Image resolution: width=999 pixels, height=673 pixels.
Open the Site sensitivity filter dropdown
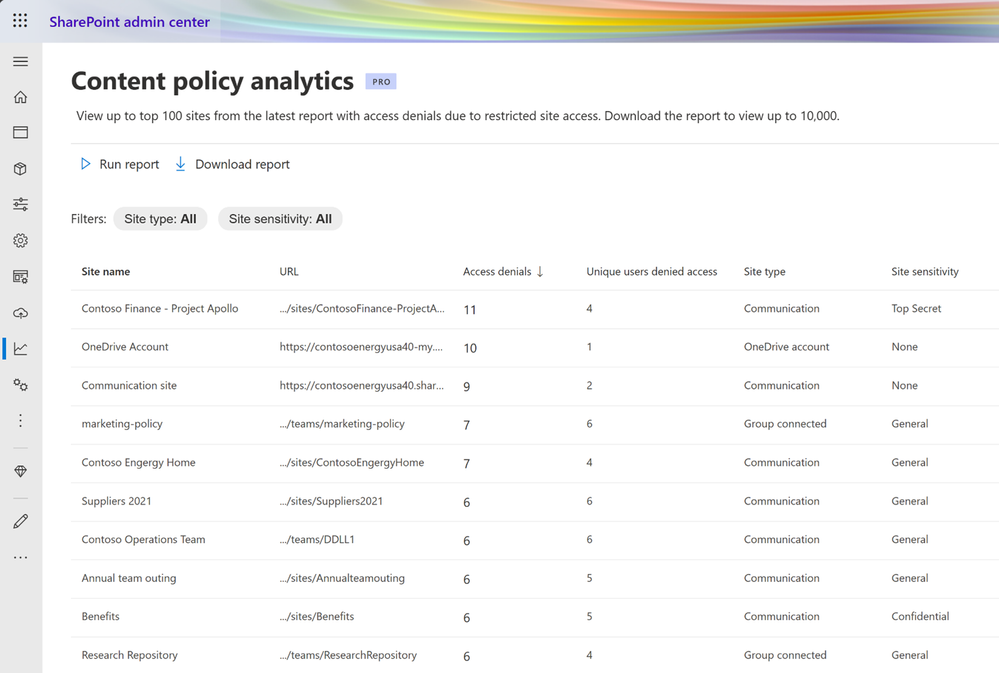coord(280,219)
